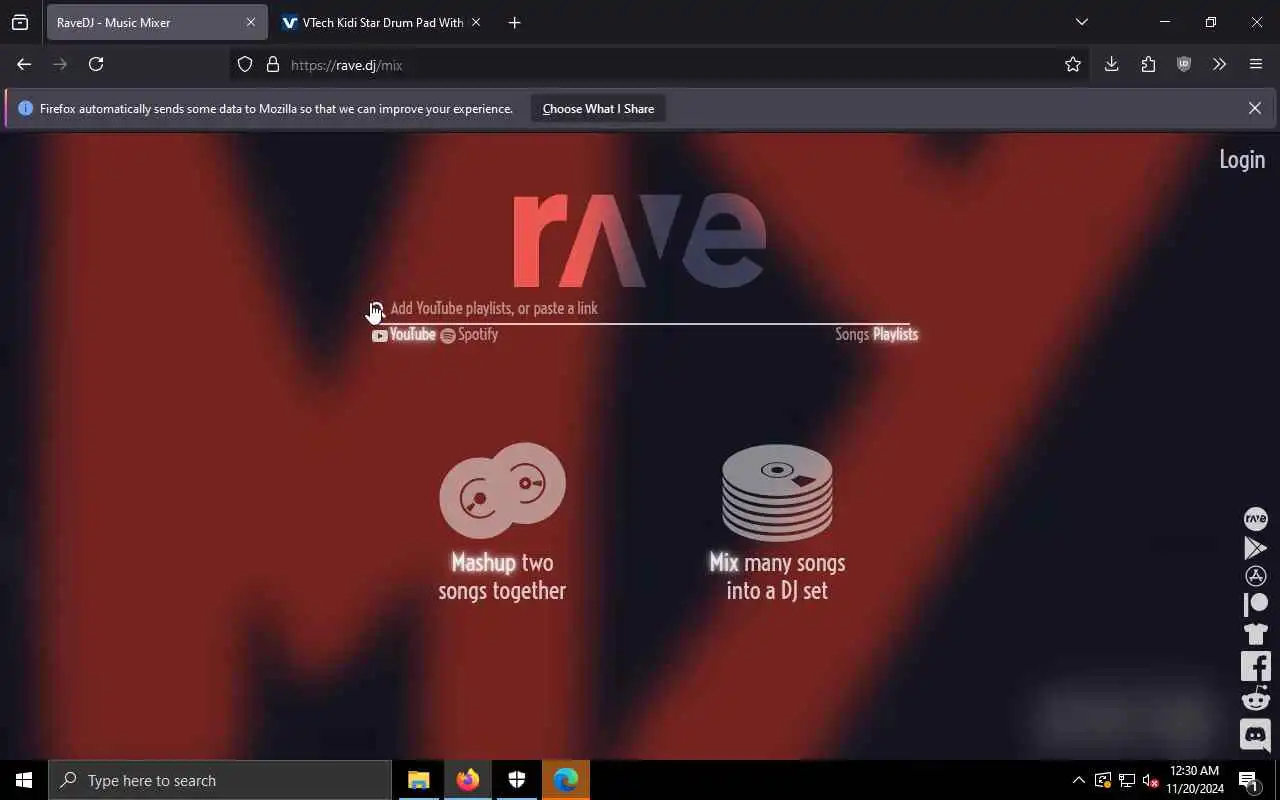Click the Rave logo icon in sidebar
The height and width of the screenshot is (800, 1280).
pos(1255,519)
